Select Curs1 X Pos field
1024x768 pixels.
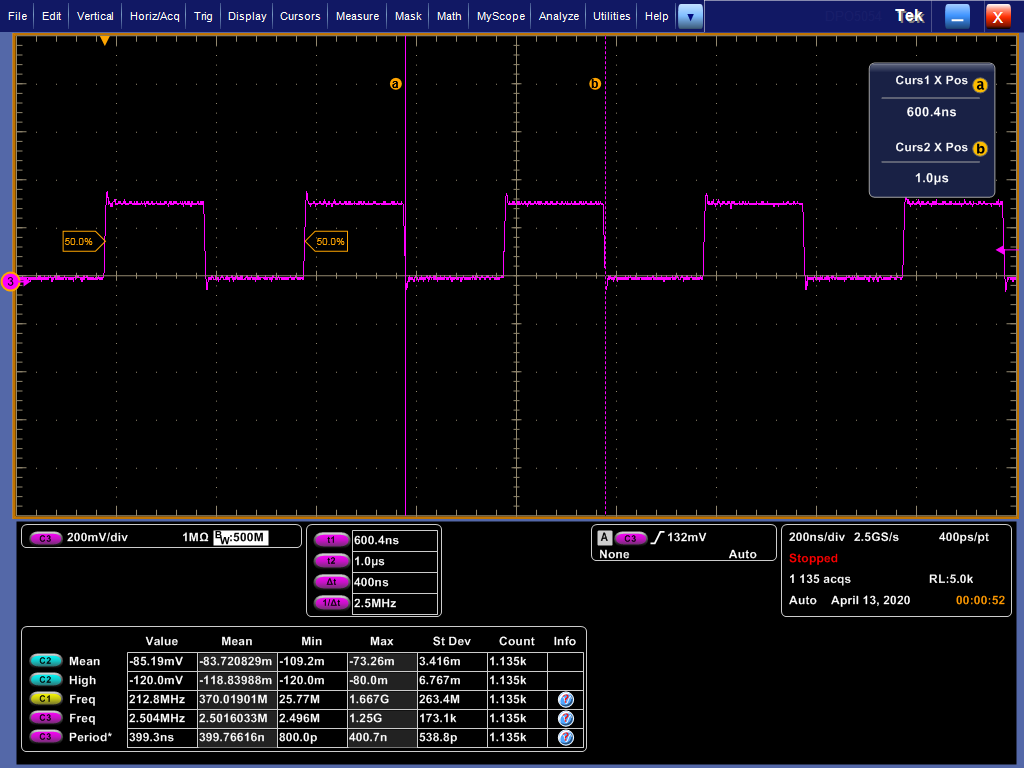click(x=931, y=112)
